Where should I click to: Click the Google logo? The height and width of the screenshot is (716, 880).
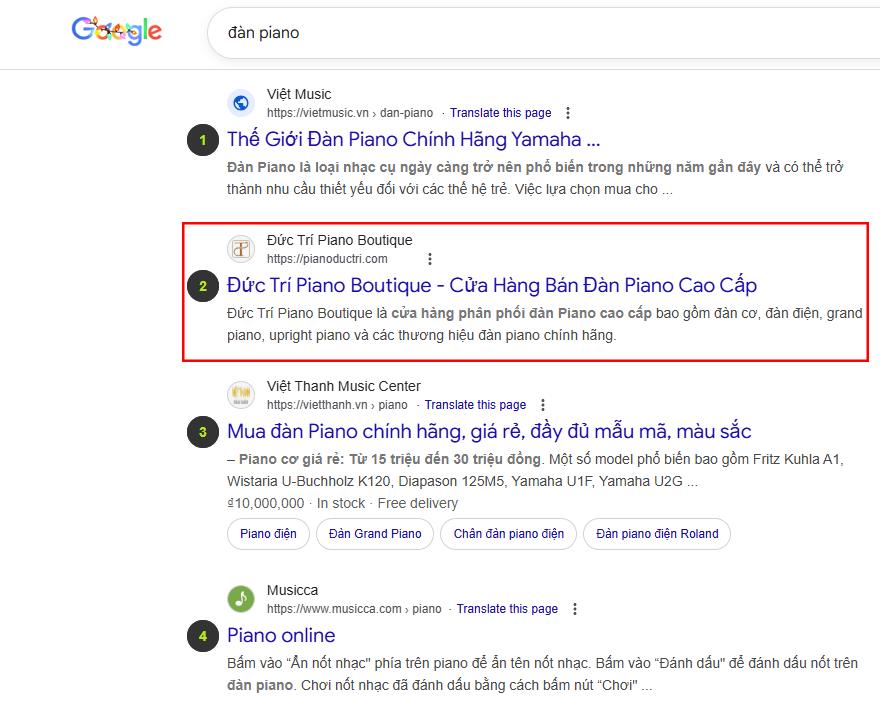coord(117,31)
